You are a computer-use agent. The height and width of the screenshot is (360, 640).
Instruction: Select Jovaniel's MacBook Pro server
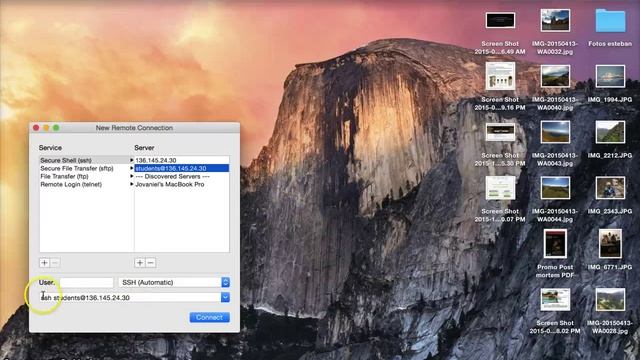(182, 184)
